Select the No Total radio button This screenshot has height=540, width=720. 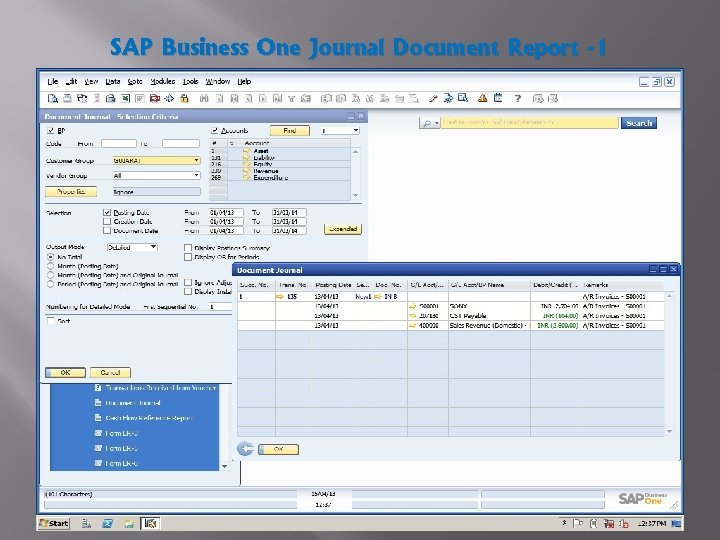coord(51,257)
